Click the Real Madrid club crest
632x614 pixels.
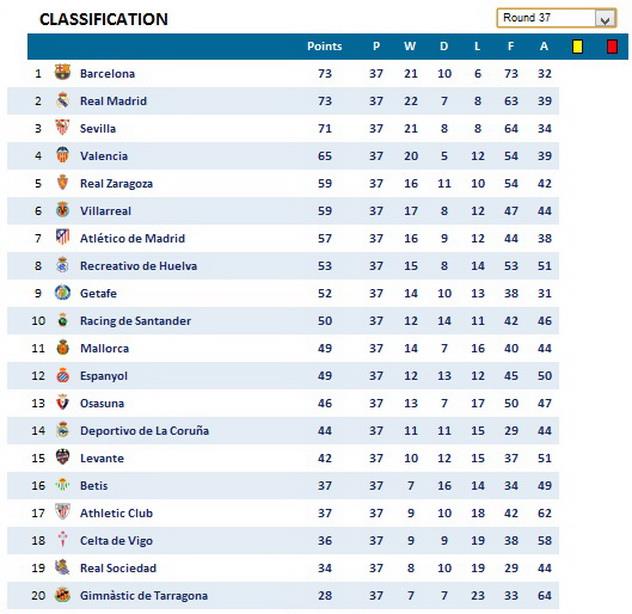[x=62, y=101]
